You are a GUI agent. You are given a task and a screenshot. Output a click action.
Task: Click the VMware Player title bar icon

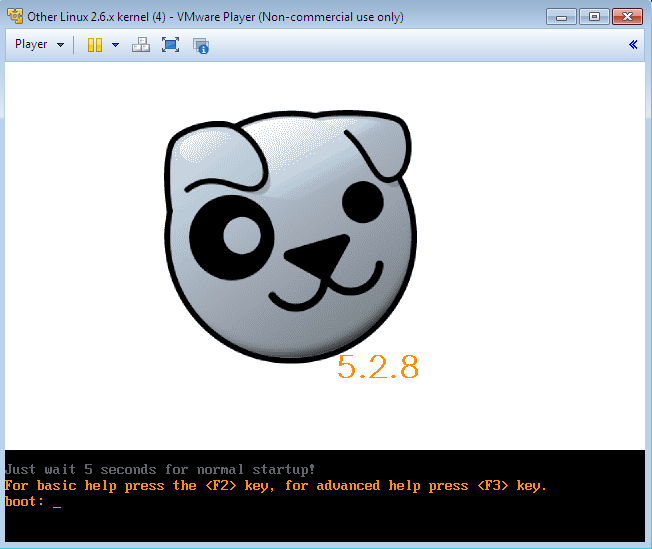pos(15,16)
